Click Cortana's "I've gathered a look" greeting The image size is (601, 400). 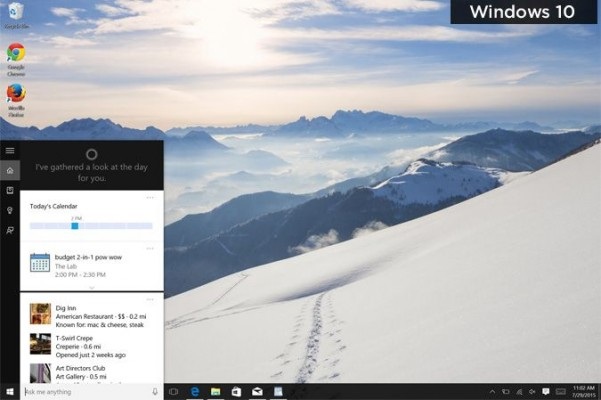click(92, 172)
